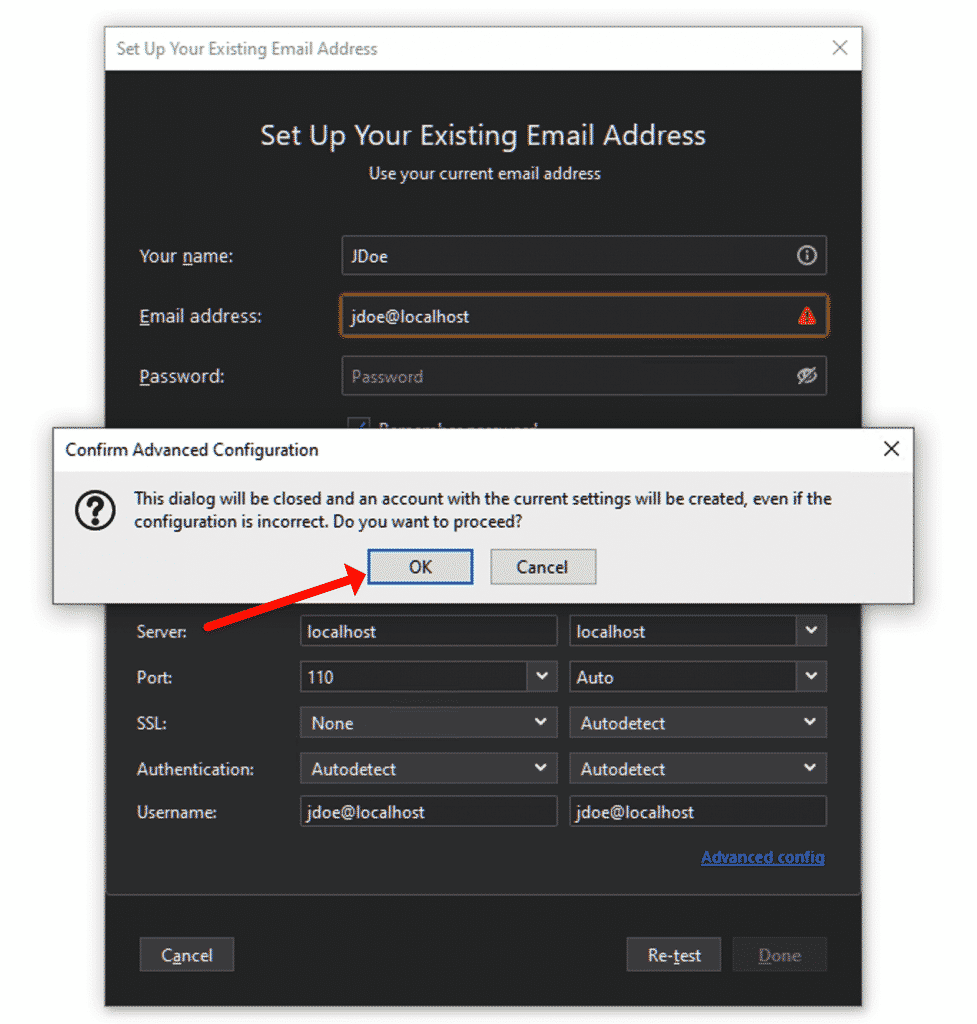Close the Confirm Advanced Configuration dialog
977x1024 pixels.
pyautogui.click(x=891, y=449)
